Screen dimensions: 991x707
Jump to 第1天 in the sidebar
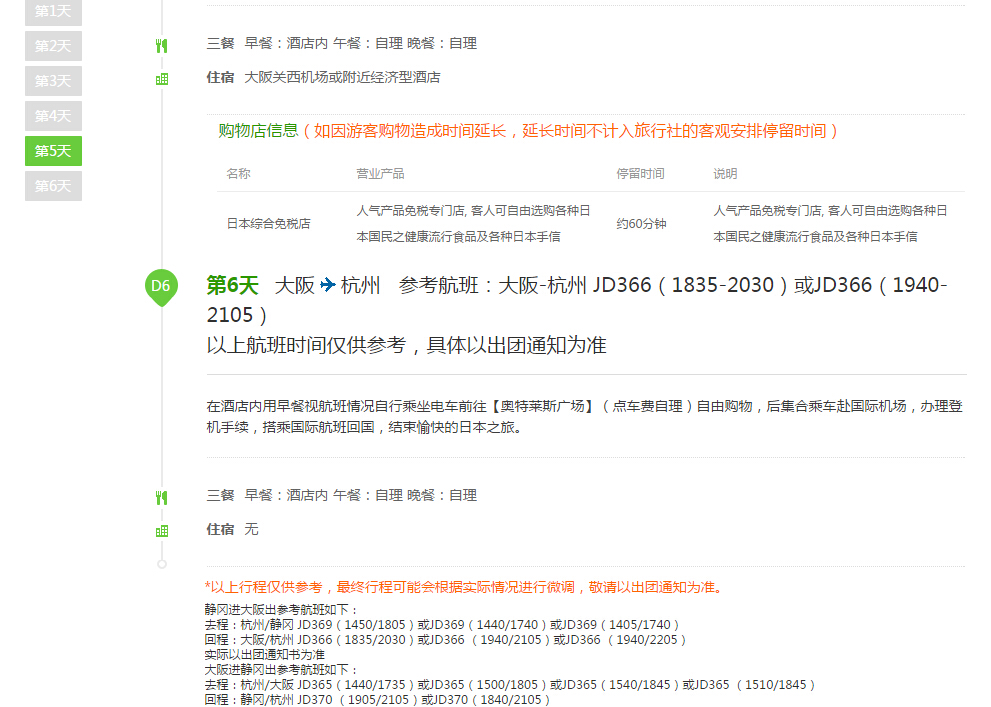(x=53, y=11)
